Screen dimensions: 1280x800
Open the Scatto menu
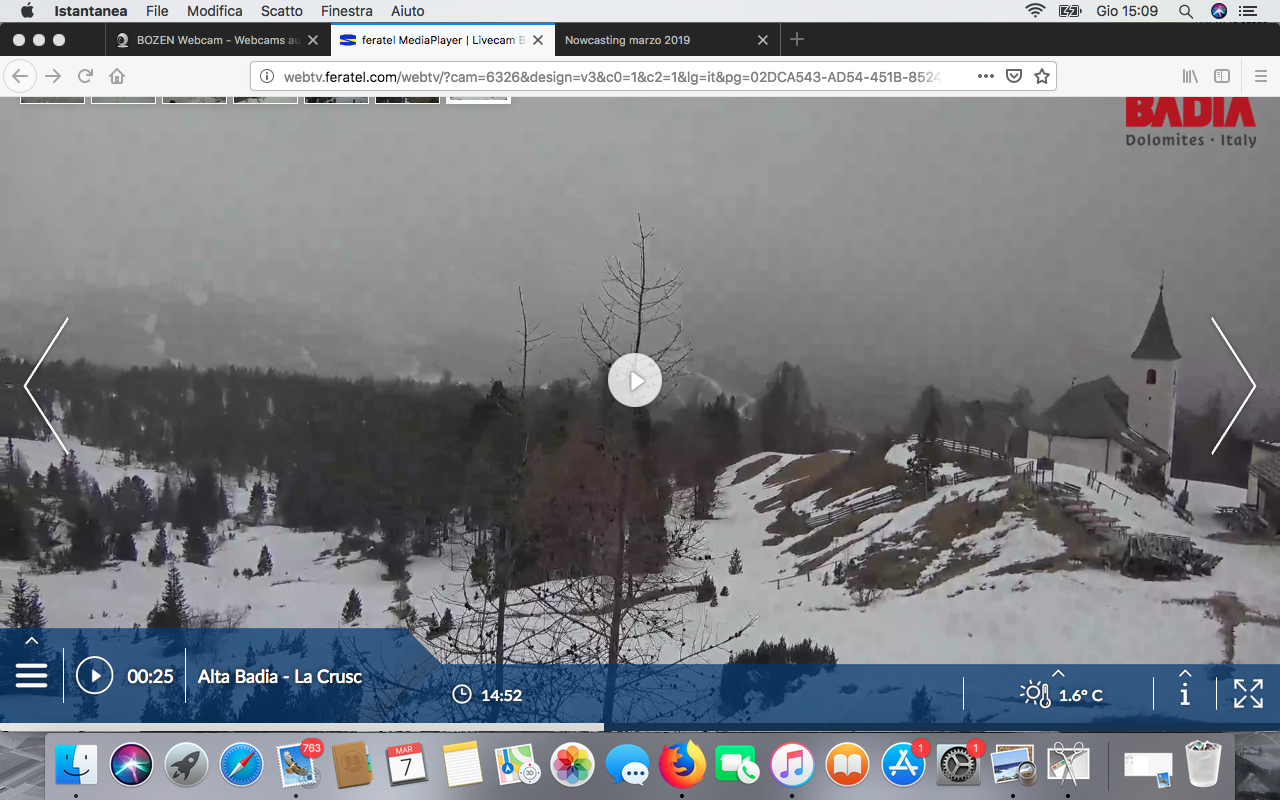[x=282, y=11]
